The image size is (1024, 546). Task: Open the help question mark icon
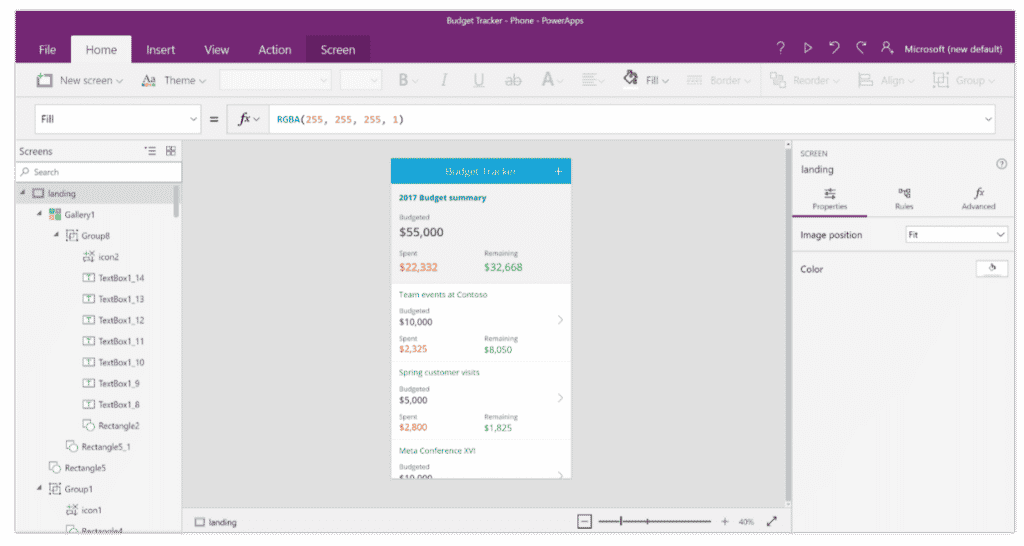(780, 48)
